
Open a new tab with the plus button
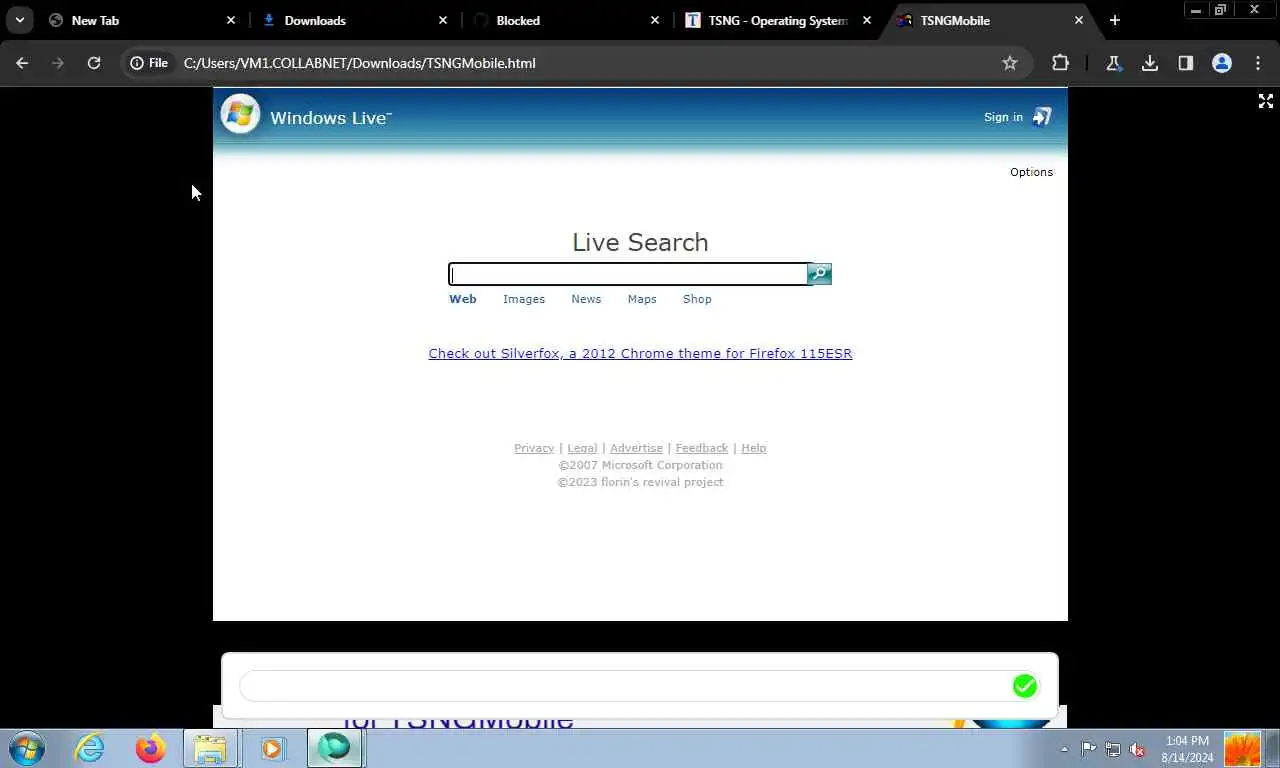point(1115,20)
